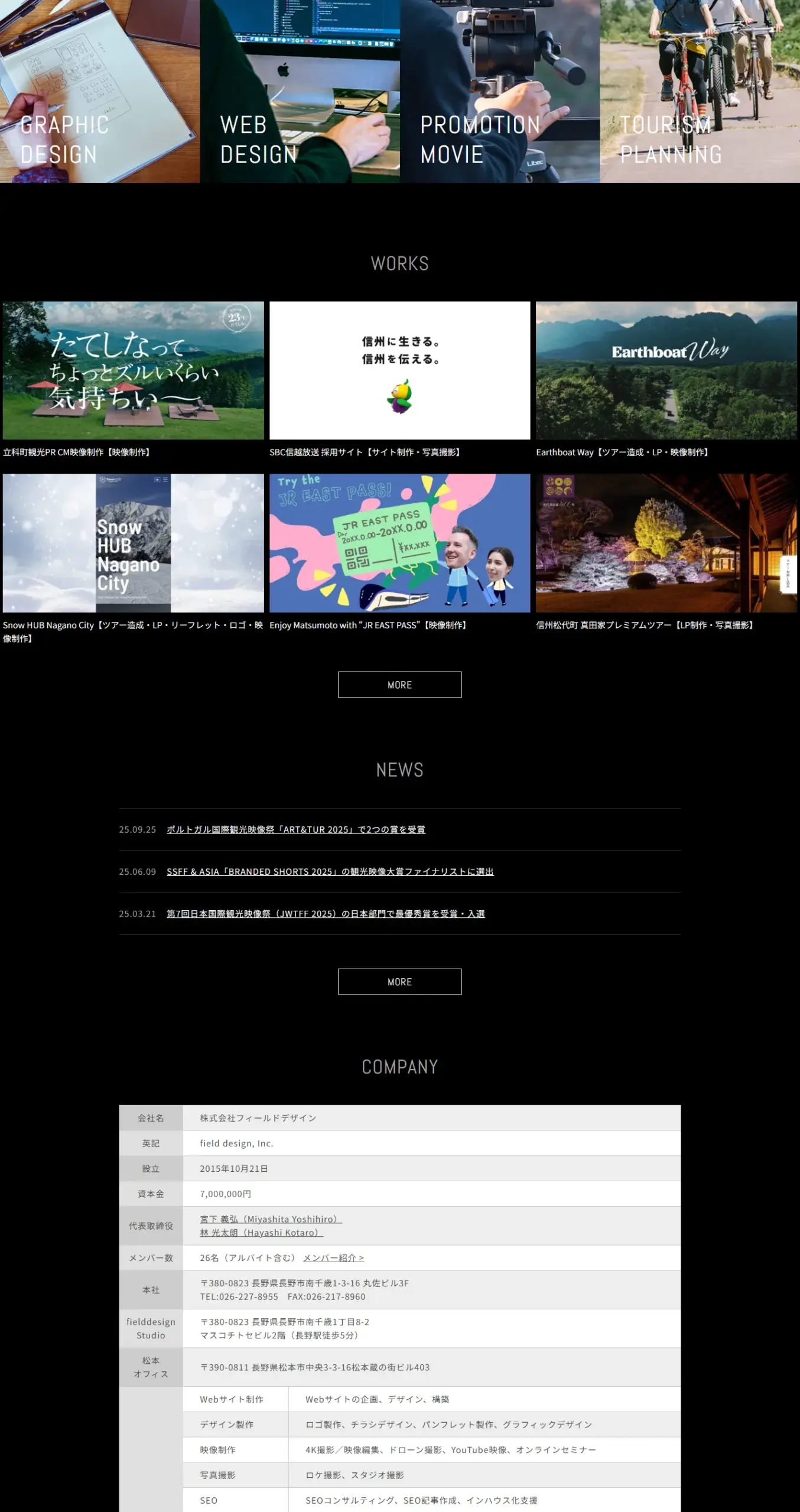The width and height of the screenshot is (800, 1512).
Task: Follow the メンバー紹介 link
Action: (333, 1258)
